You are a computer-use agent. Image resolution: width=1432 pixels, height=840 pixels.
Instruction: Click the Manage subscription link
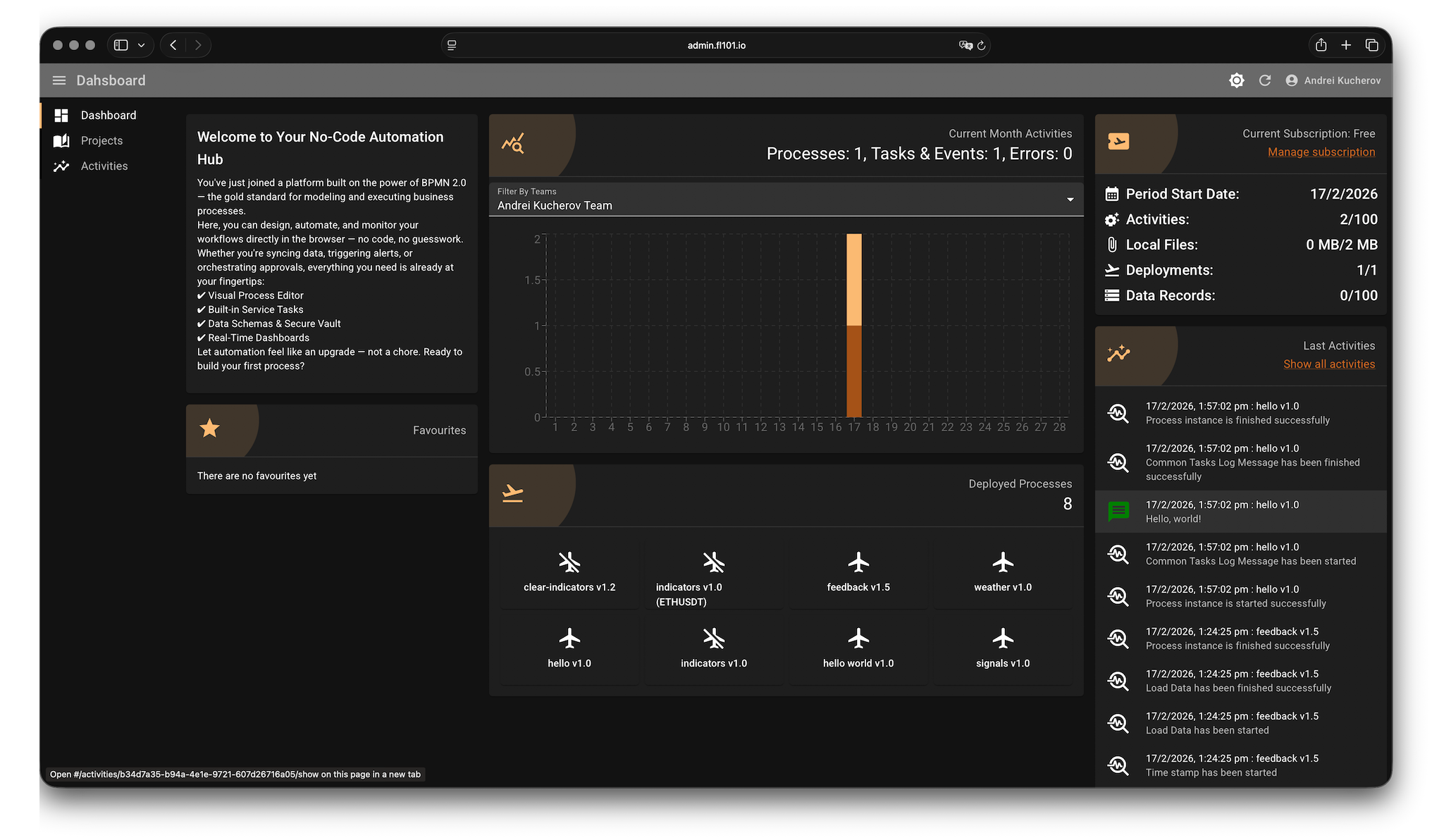pyautogui.click(x=1321, y=152)
